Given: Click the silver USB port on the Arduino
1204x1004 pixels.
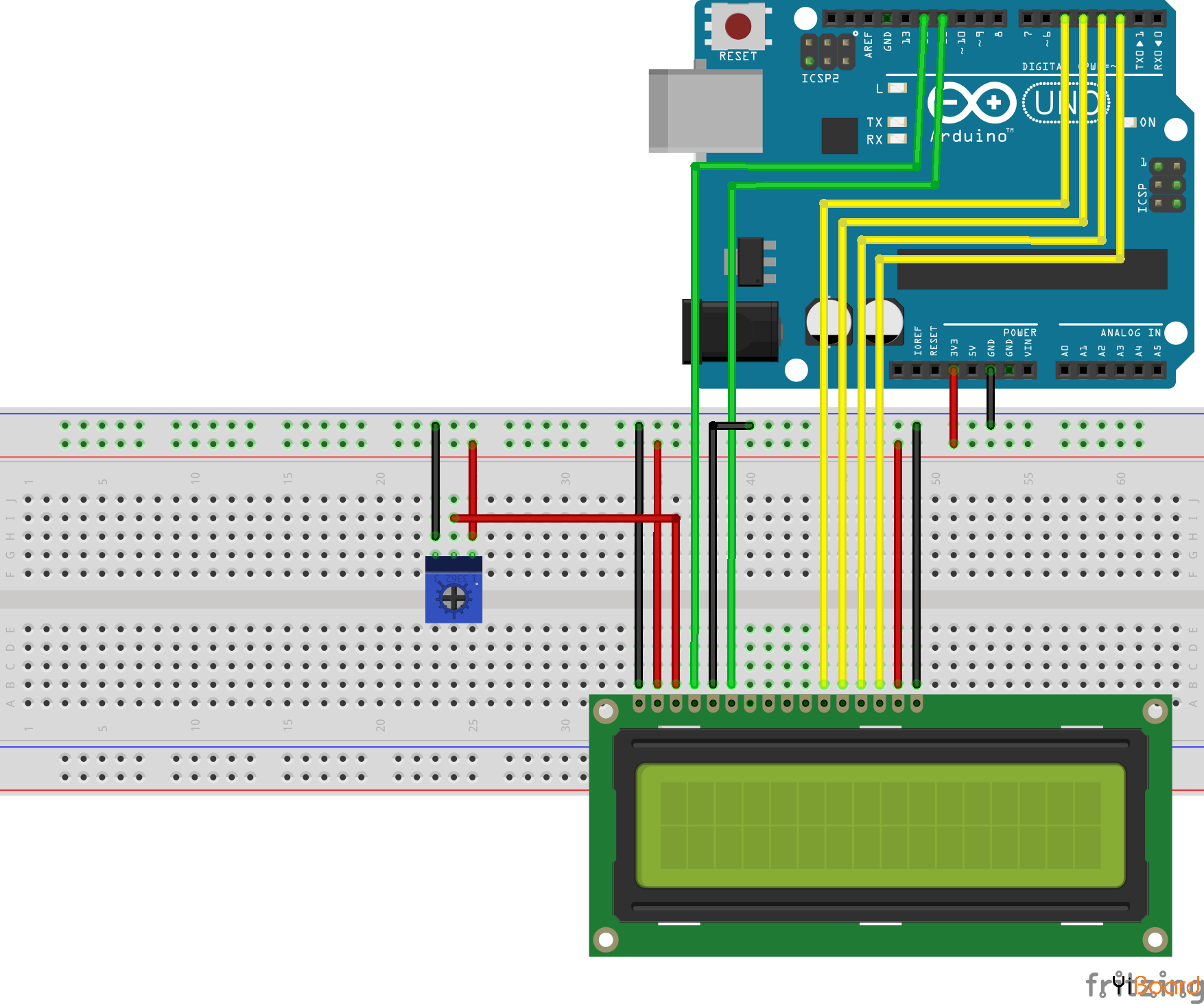Looking at the screenshot, I should click(705, 110).
